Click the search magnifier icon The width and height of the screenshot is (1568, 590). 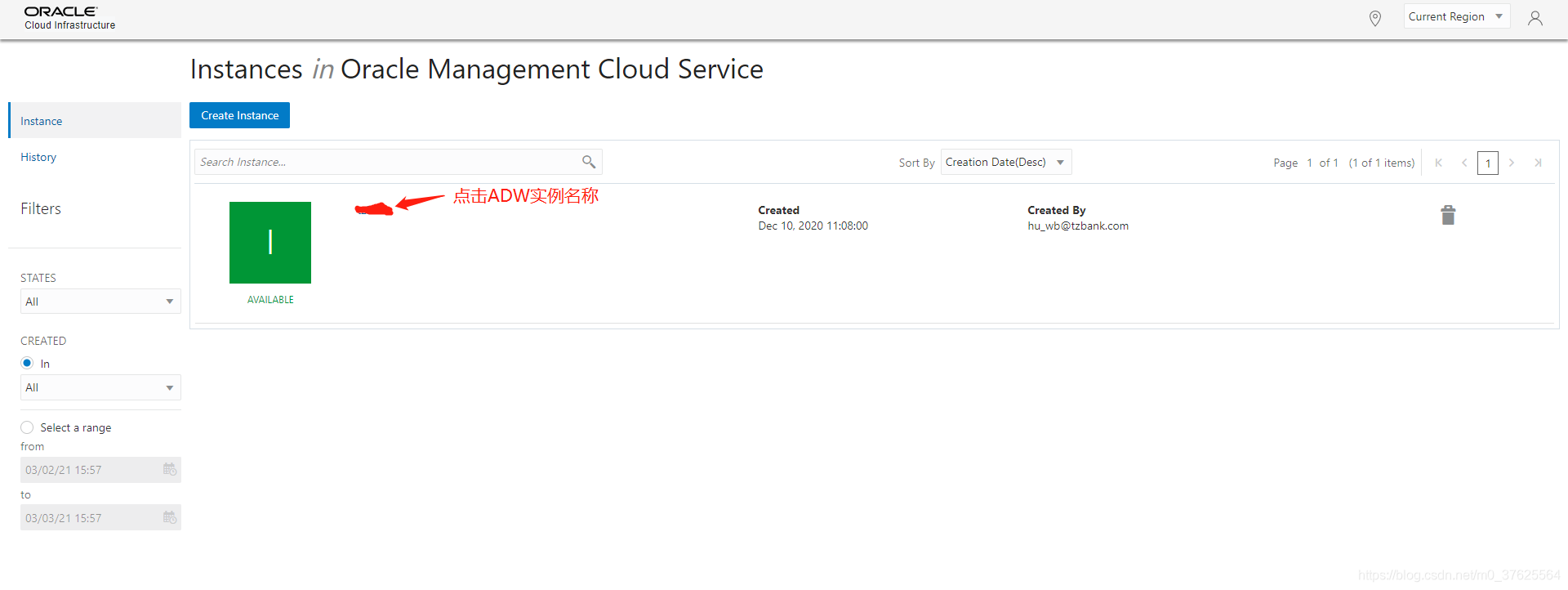coord(589,162)
